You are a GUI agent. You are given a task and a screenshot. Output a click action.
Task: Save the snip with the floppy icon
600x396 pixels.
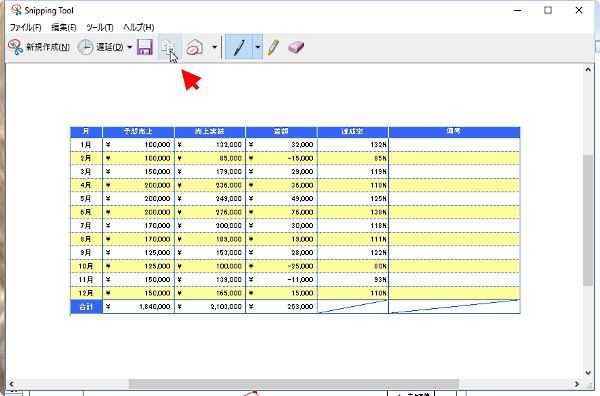click(x=145, y=47)
